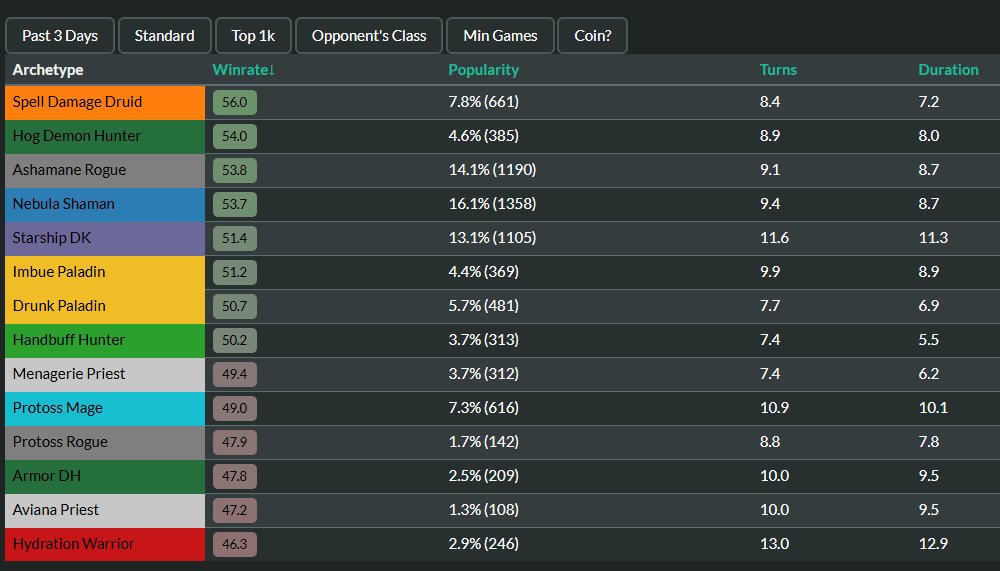Open the Past 3 Days period dropdown
Image resolution: width=1000 pixels, height=571 pixels.
(60, 36)
